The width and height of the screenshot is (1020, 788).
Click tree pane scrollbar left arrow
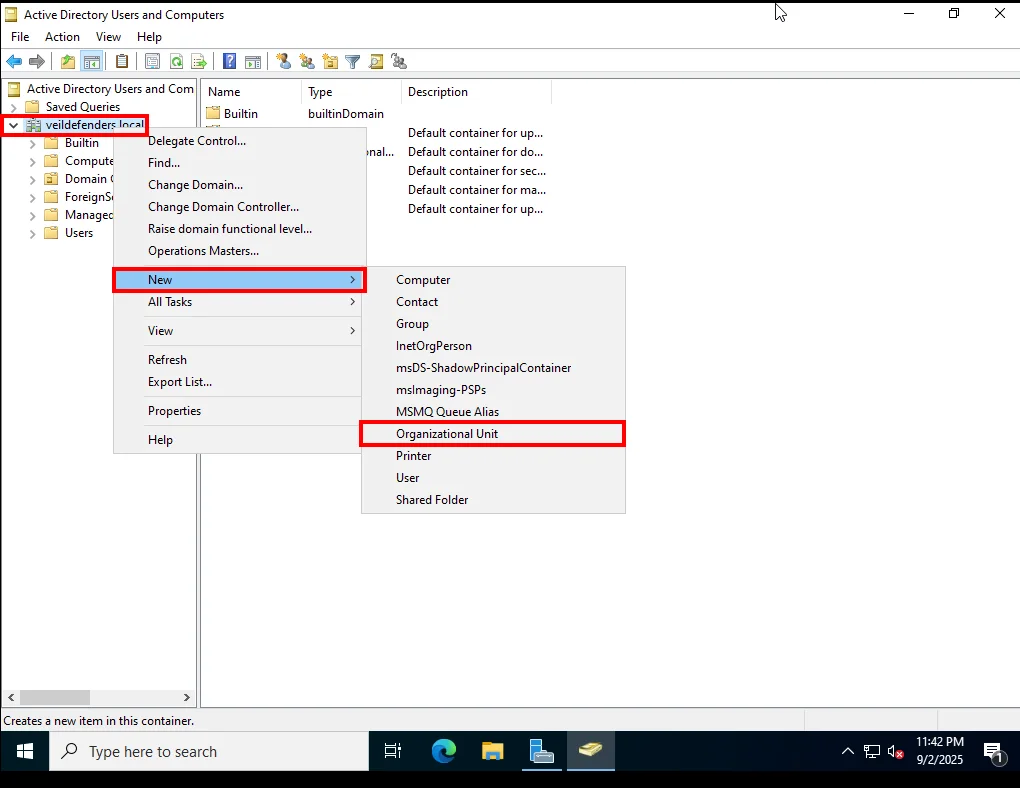(11, 698)
